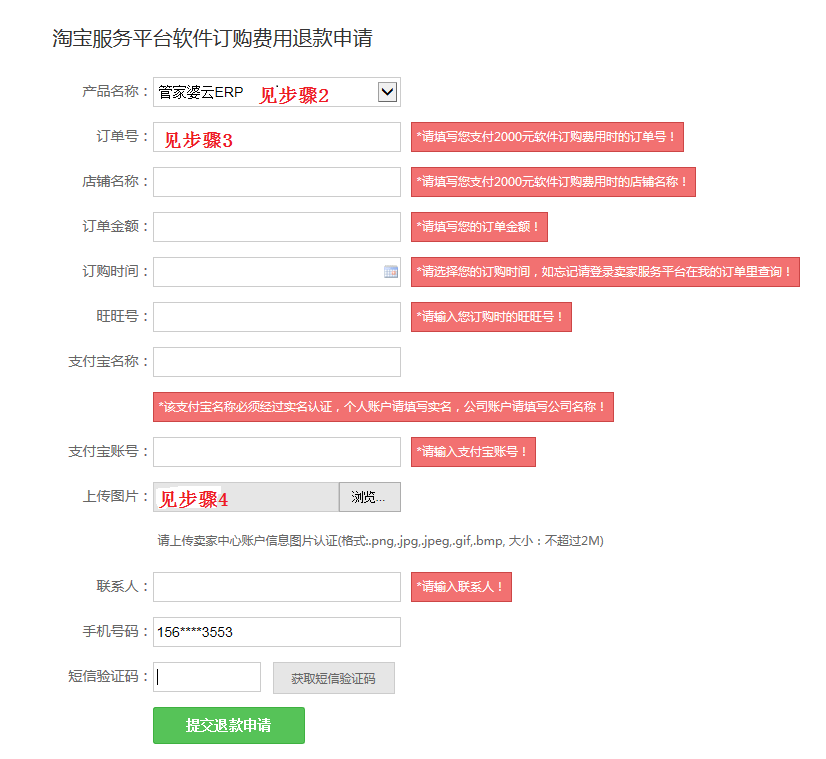This screenshot has height=759, width=826.
Task: Focus the 订单号 input field
Action: 277,137
